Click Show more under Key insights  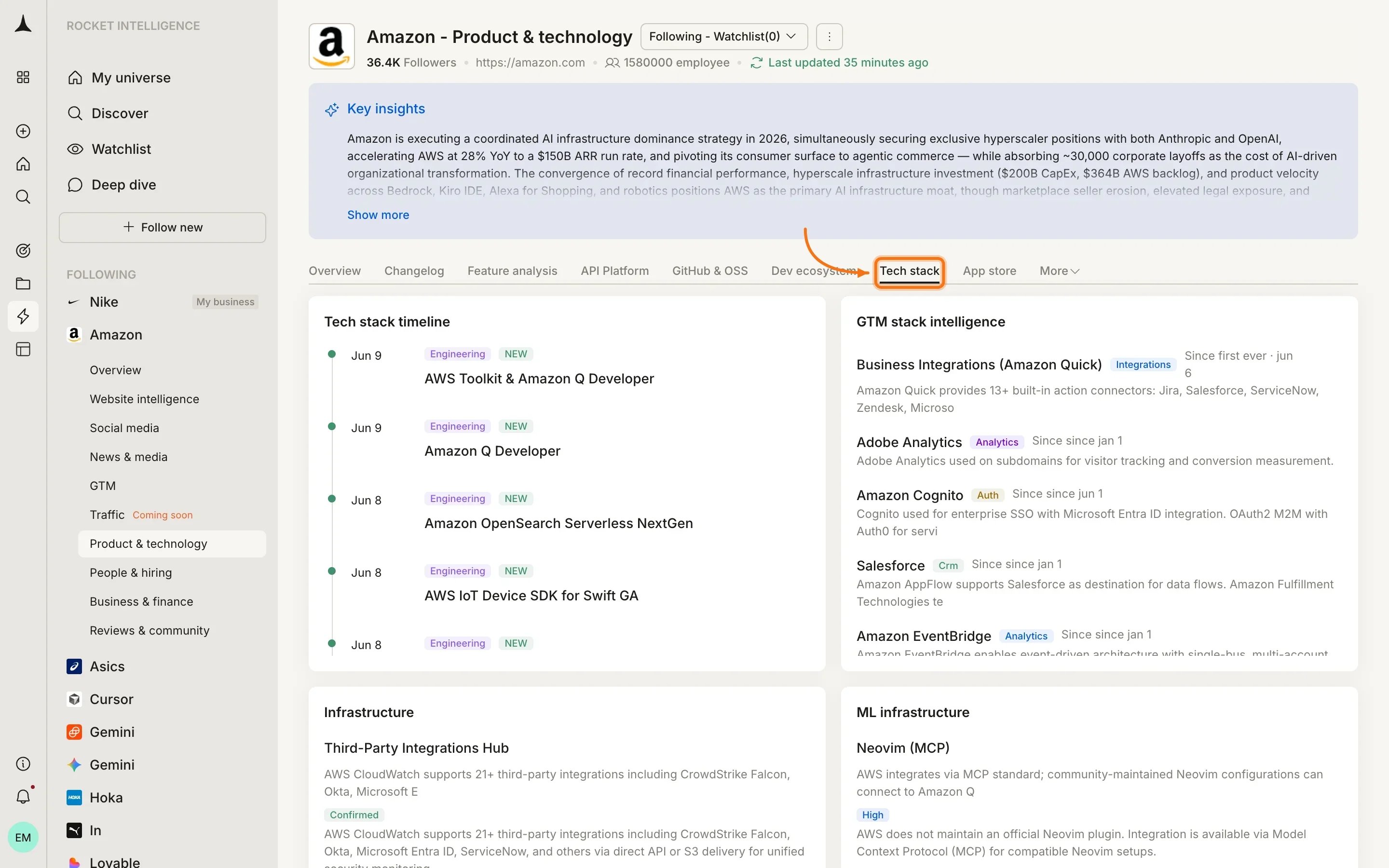(378, 215)
